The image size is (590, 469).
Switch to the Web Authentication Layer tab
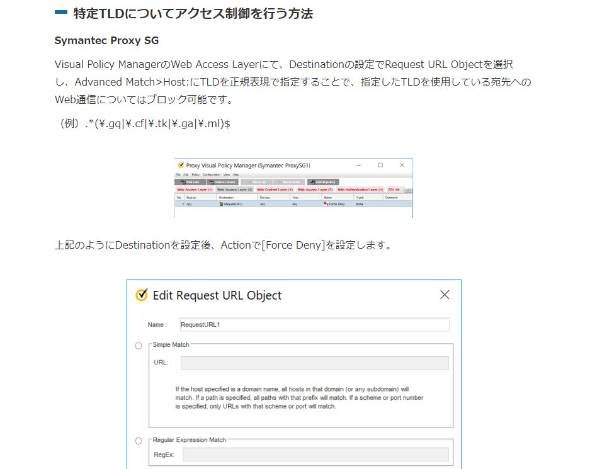tap(360, 190)
